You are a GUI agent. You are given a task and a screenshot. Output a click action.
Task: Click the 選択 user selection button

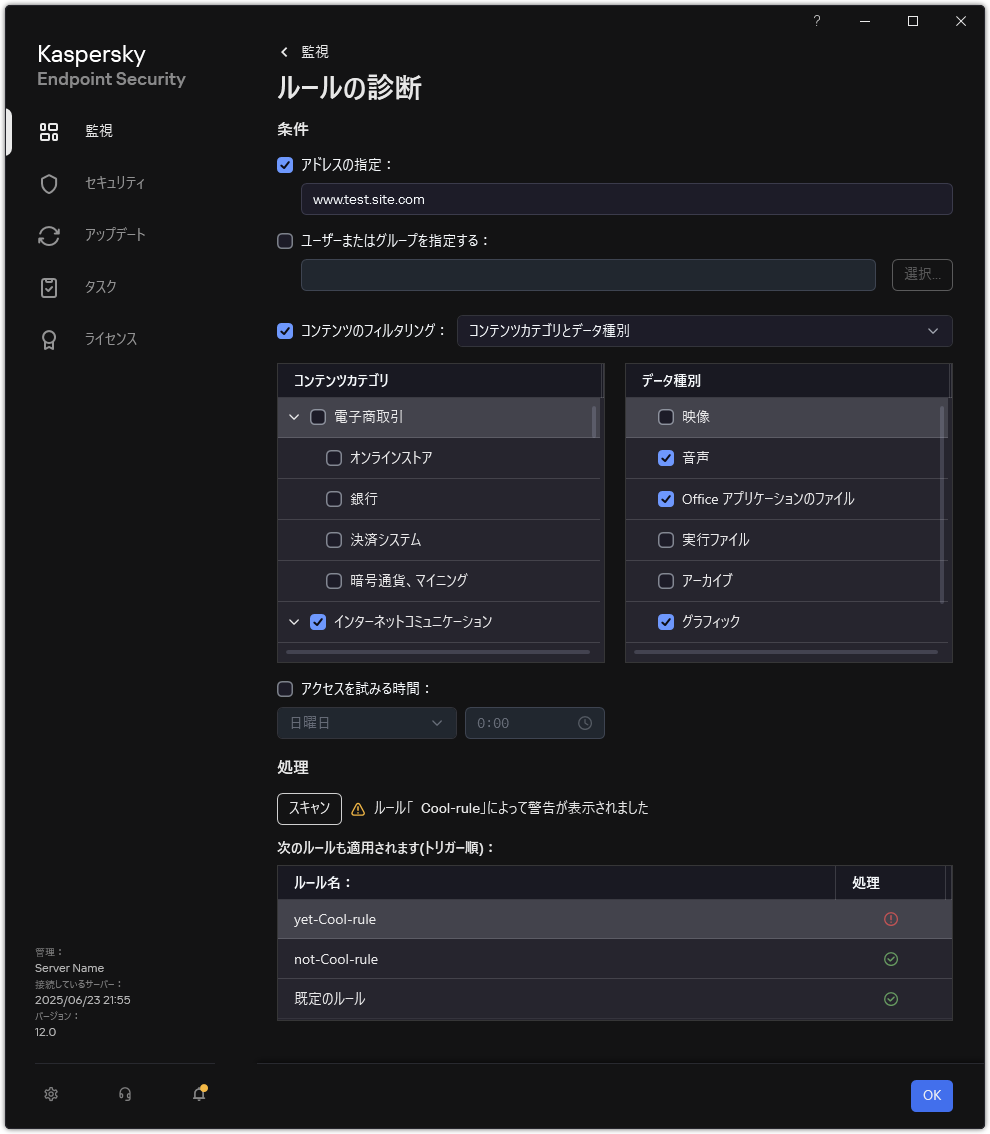tap(921, 274)
